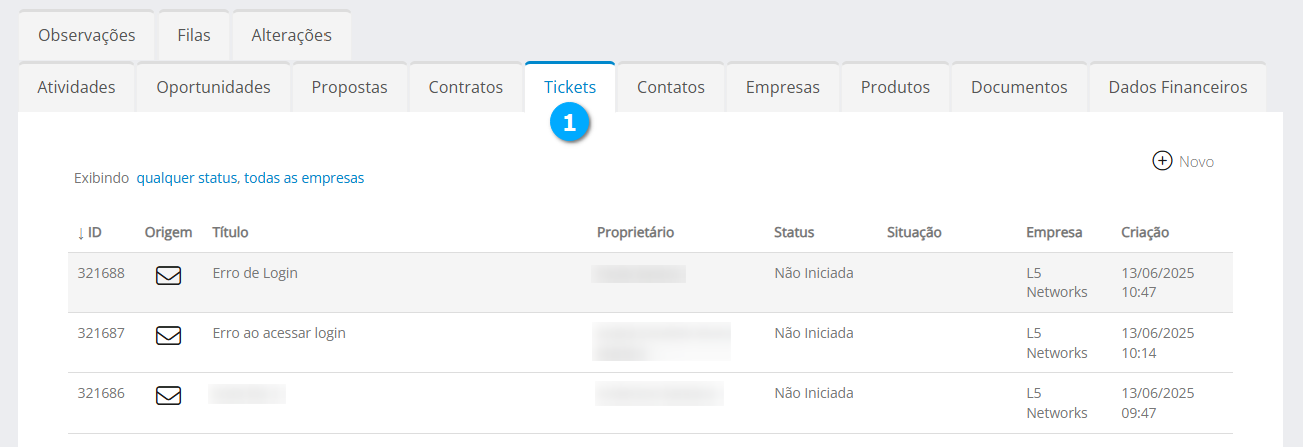This screenshot has height=447, width=1303.
Task: Open the Oportunidades tab
Action: (213, 87)
